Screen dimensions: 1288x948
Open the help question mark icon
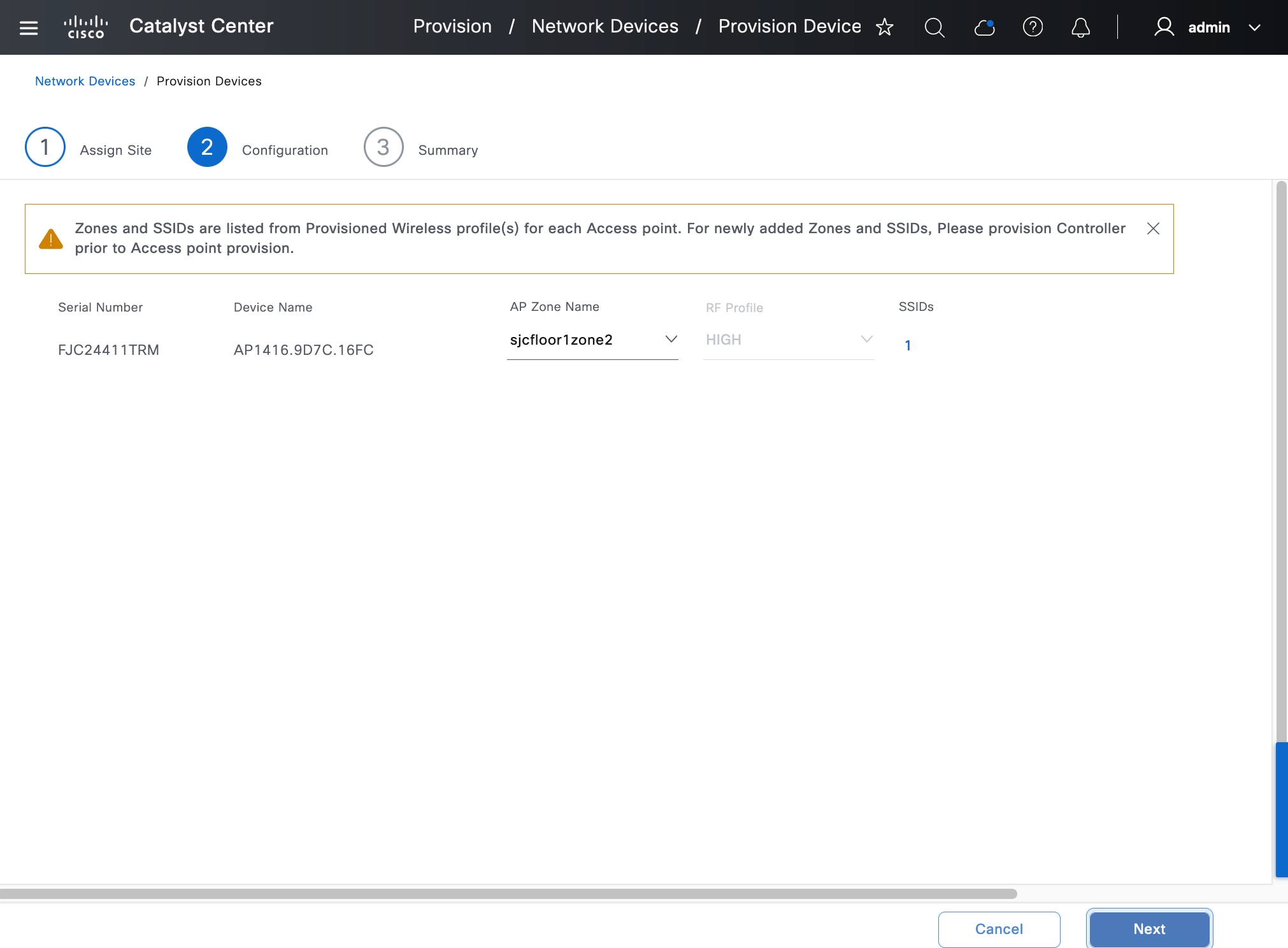tap(1033, 27)
